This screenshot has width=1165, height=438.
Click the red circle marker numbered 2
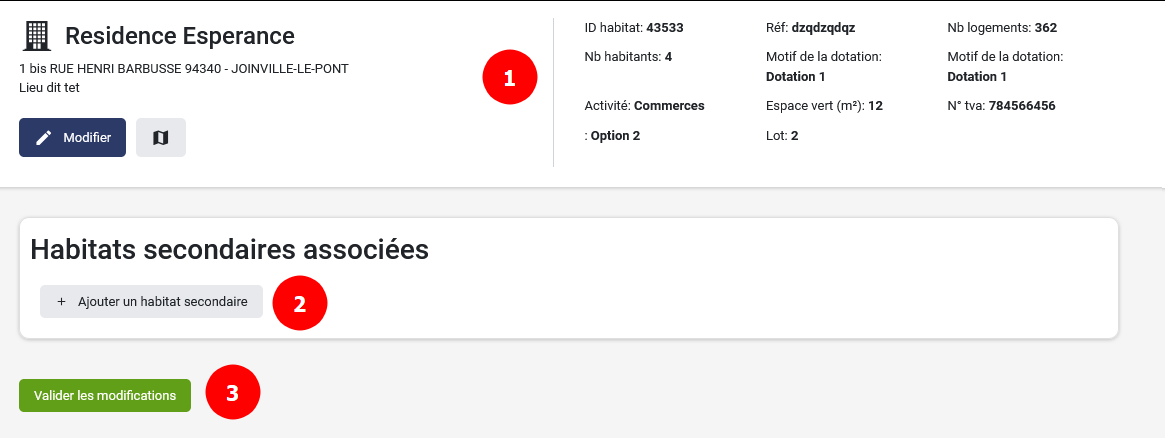(x=299, y=303)
